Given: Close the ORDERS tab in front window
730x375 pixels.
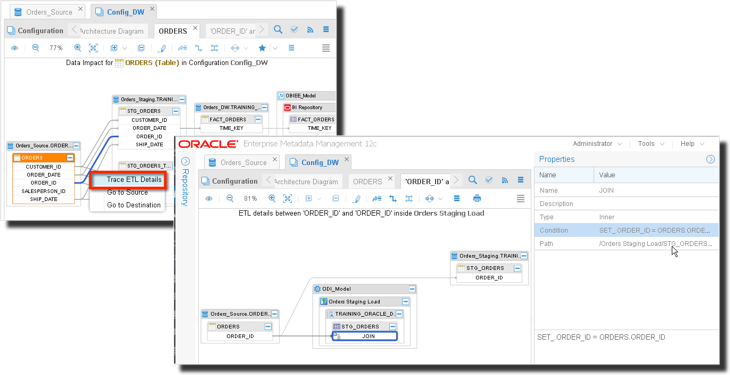Looking at the screenshot, I should pos(390,178).
